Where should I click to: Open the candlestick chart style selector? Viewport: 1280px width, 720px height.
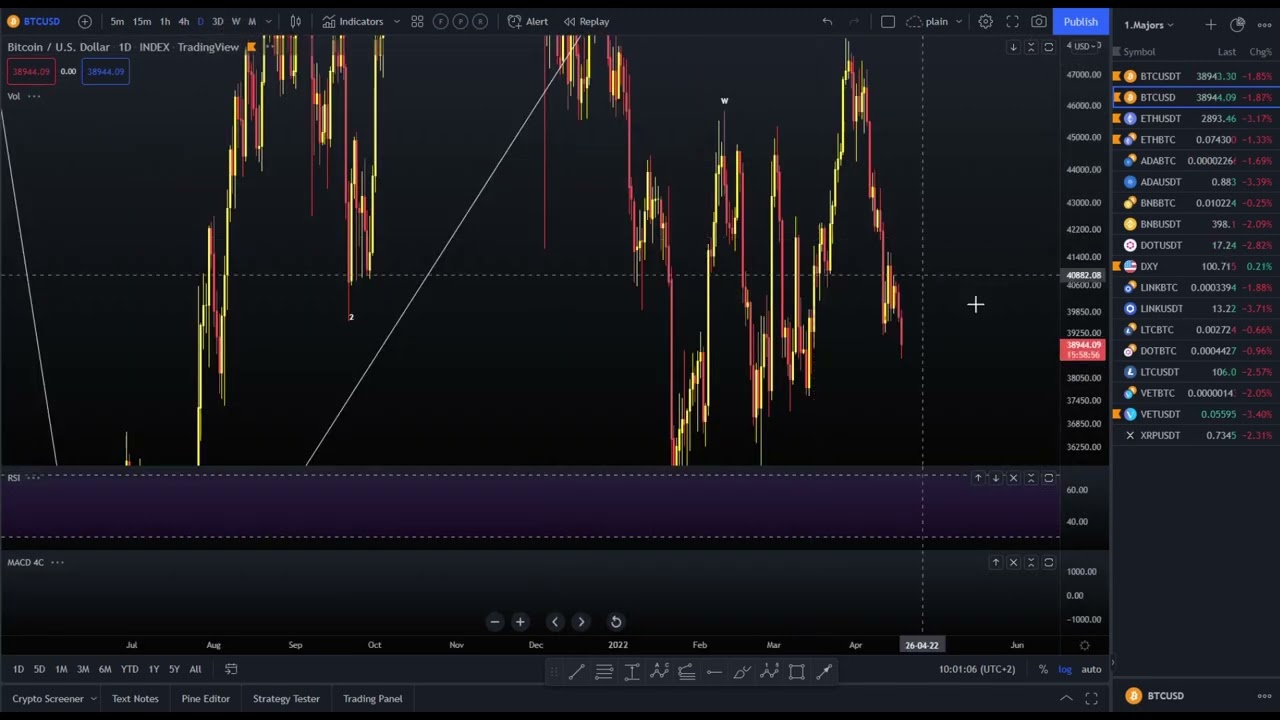(x=296, y=21)
